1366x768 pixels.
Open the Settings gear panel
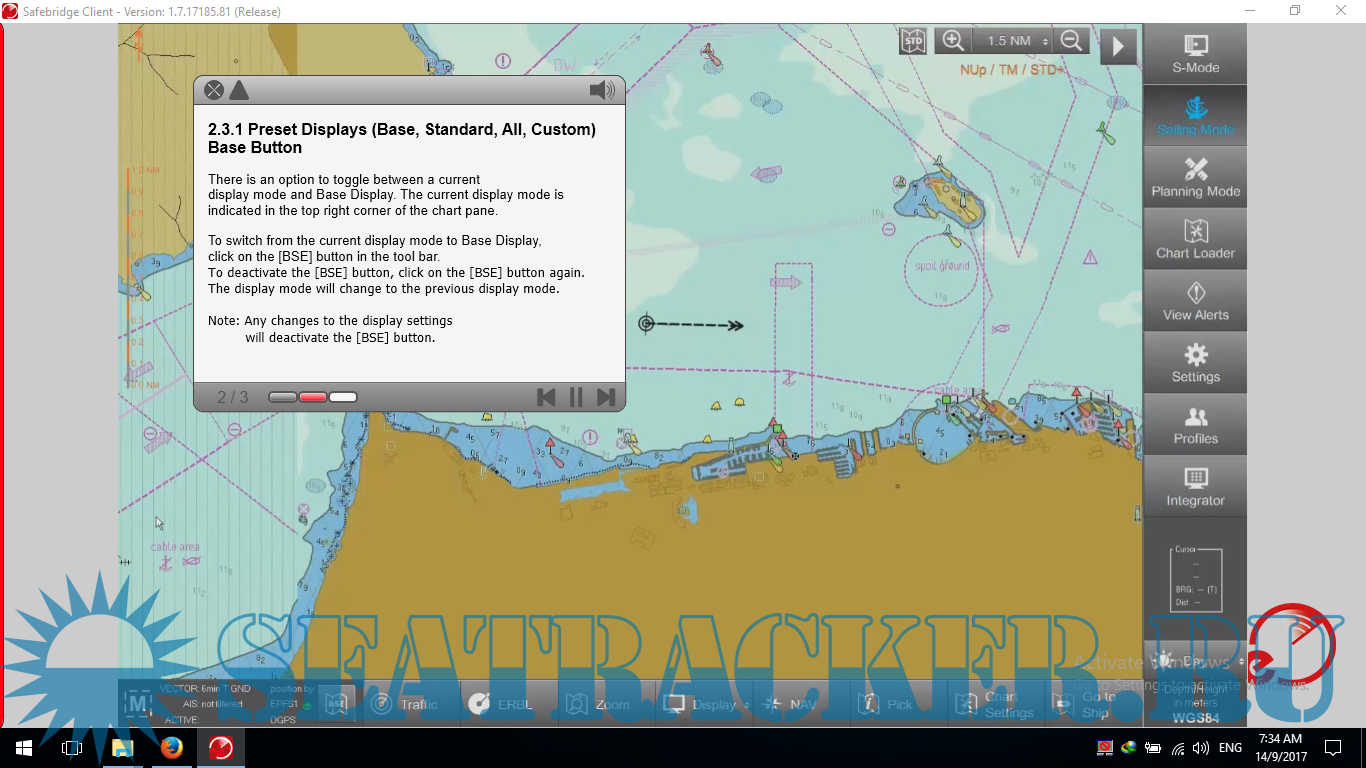(1195, 363)
